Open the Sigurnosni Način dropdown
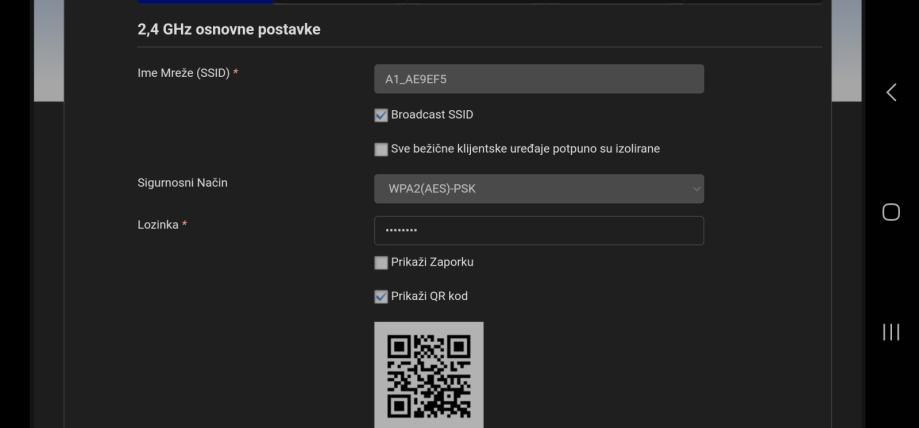Screen dimensions: 919x428 (539, 189)
